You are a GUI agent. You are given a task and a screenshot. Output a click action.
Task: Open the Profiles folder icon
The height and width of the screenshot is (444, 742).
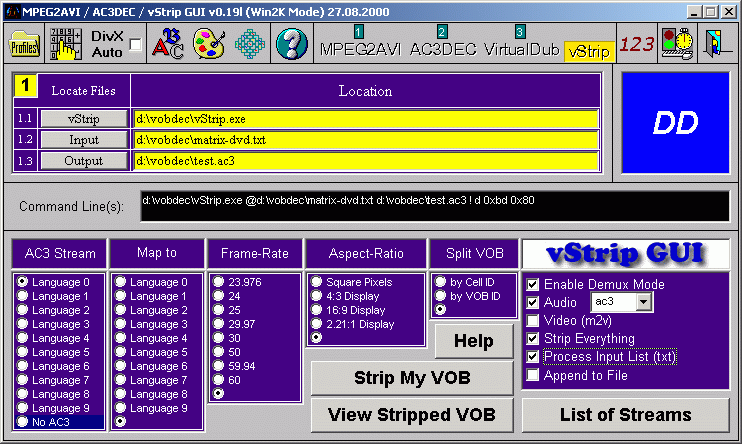(24, 44)
